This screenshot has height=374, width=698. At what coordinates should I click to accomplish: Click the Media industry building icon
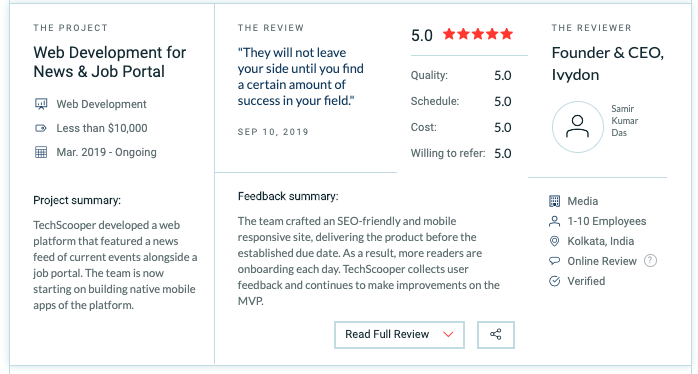554,201
